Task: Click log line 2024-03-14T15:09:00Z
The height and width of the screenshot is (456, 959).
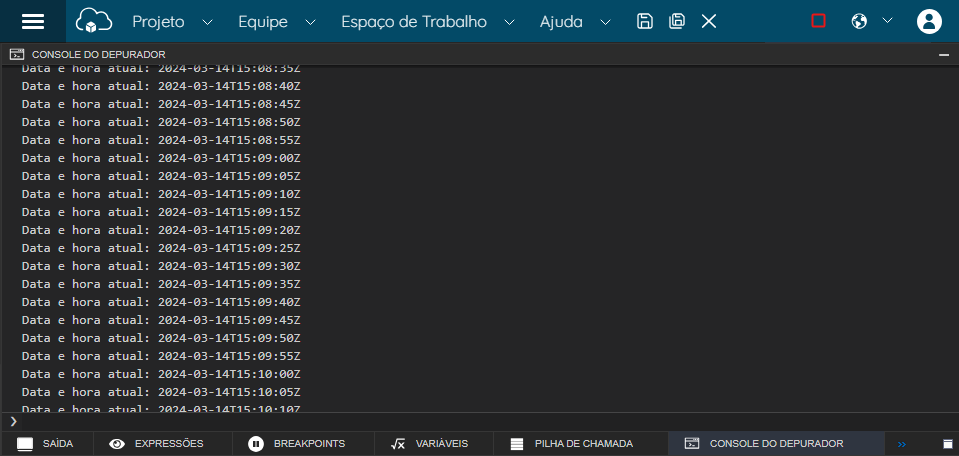Action: [x=161, y=158]
